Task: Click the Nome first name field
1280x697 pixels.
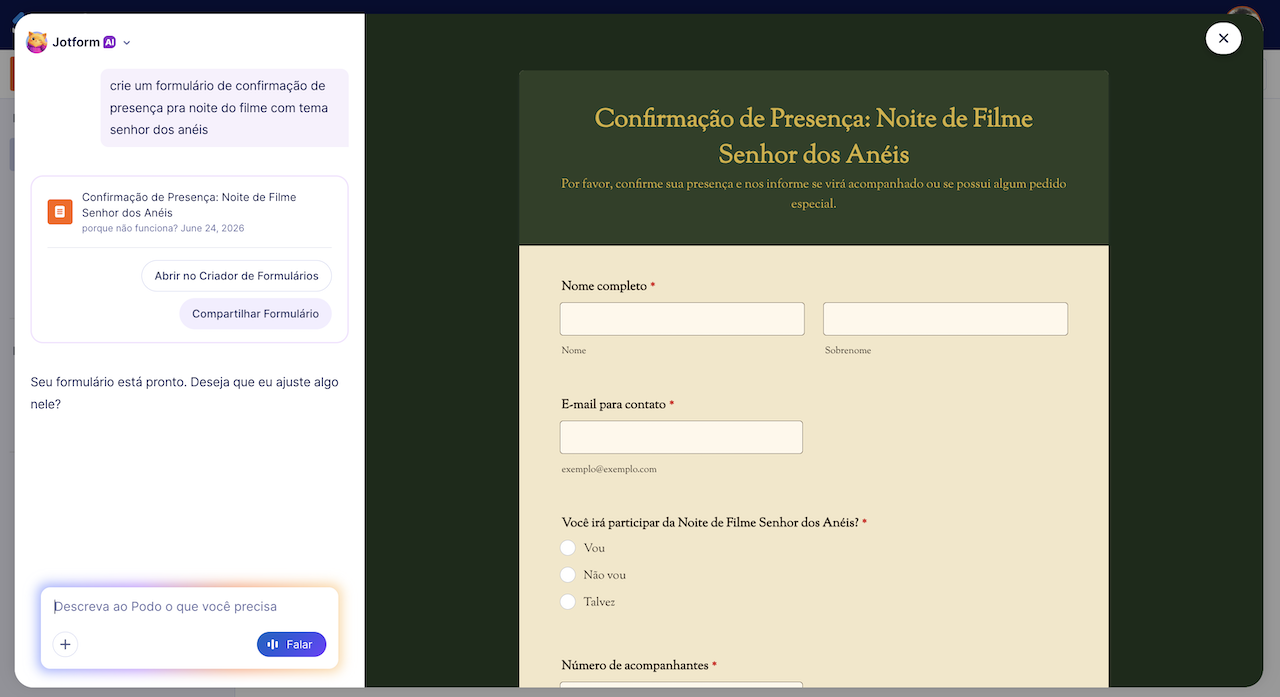Action: tap(682, 319)
